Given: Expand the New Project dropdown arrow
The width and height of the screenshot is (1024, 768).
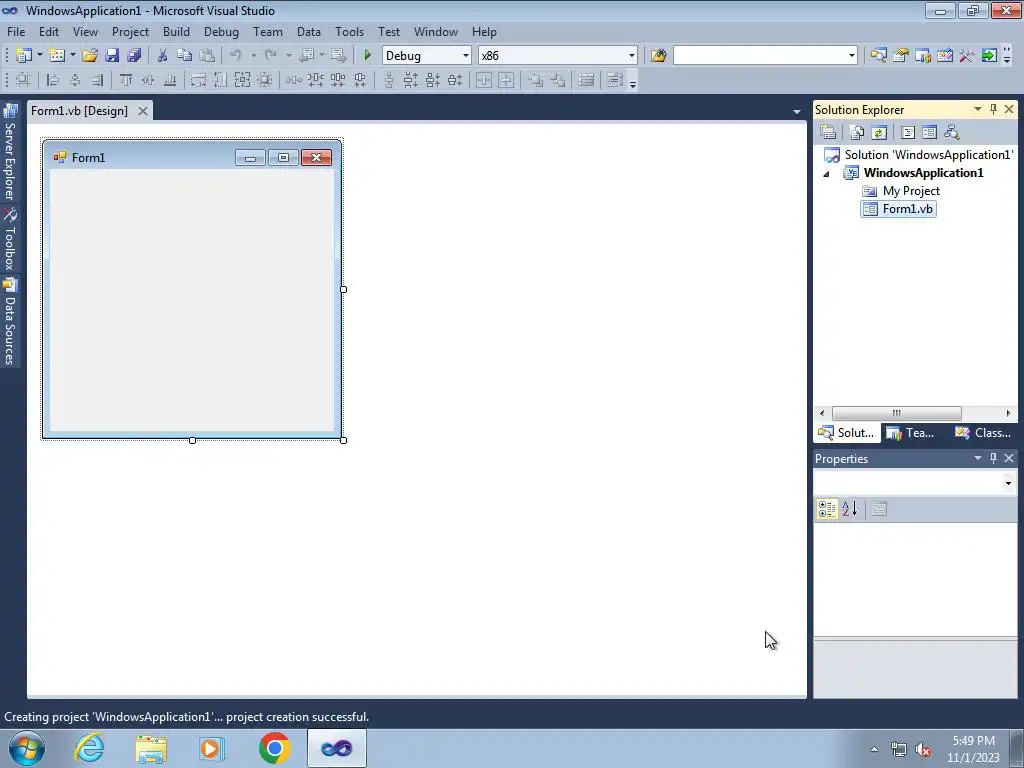Looking at the screenshot, I should [40, 56].
